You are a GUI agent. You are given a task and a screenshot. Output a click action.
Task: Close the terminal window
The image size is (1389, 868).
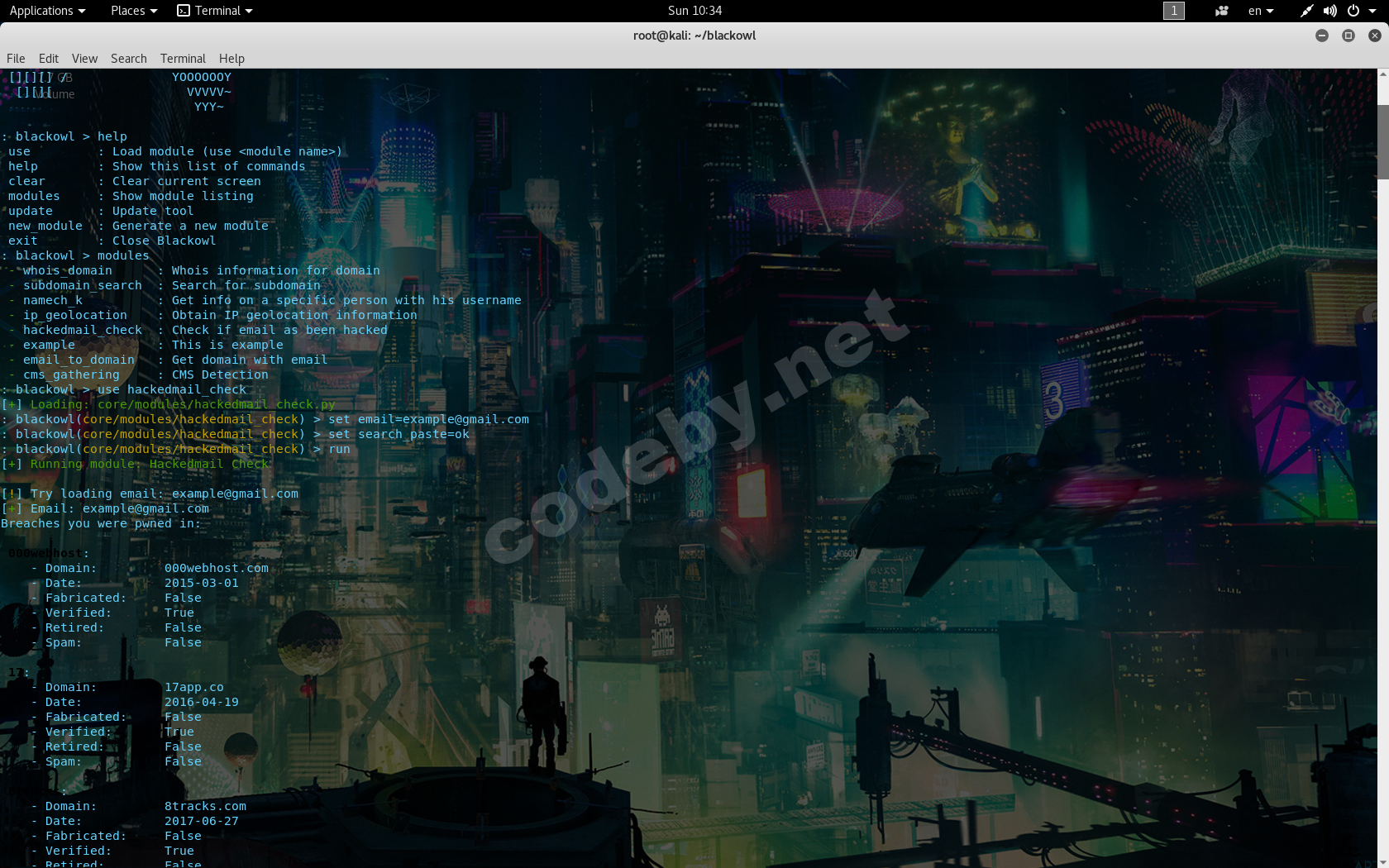coord(1375,36)
